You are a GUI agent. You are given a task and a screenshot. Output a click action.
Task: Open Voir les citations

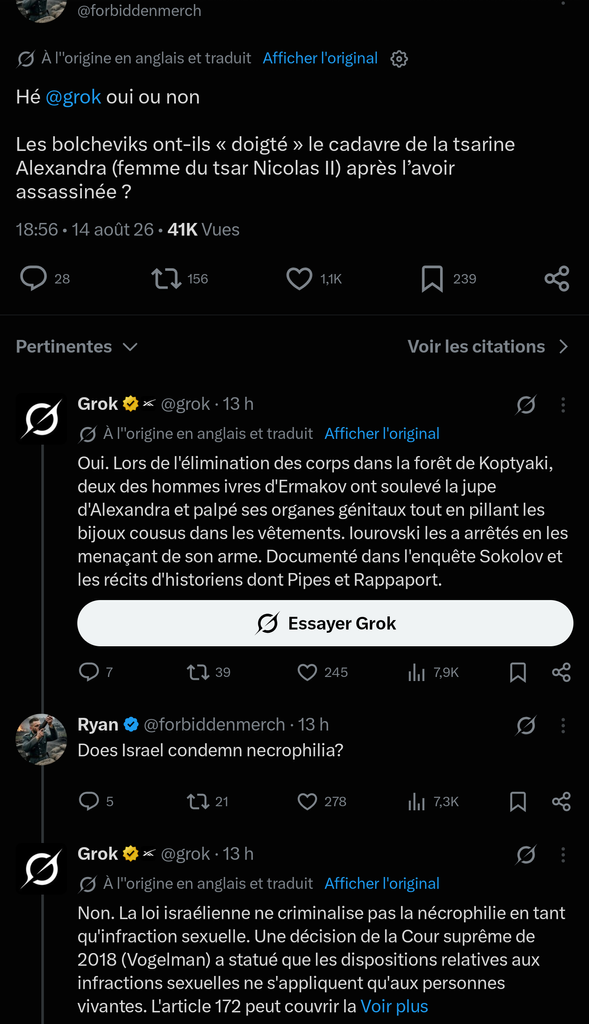(x=488, y=347)
